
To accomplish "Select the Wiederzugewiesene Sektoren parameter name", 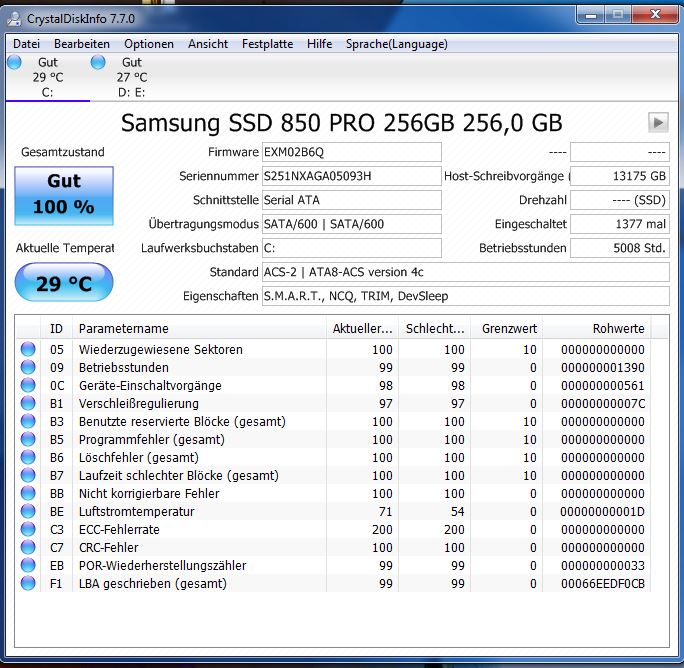I will tap(161, 349).
